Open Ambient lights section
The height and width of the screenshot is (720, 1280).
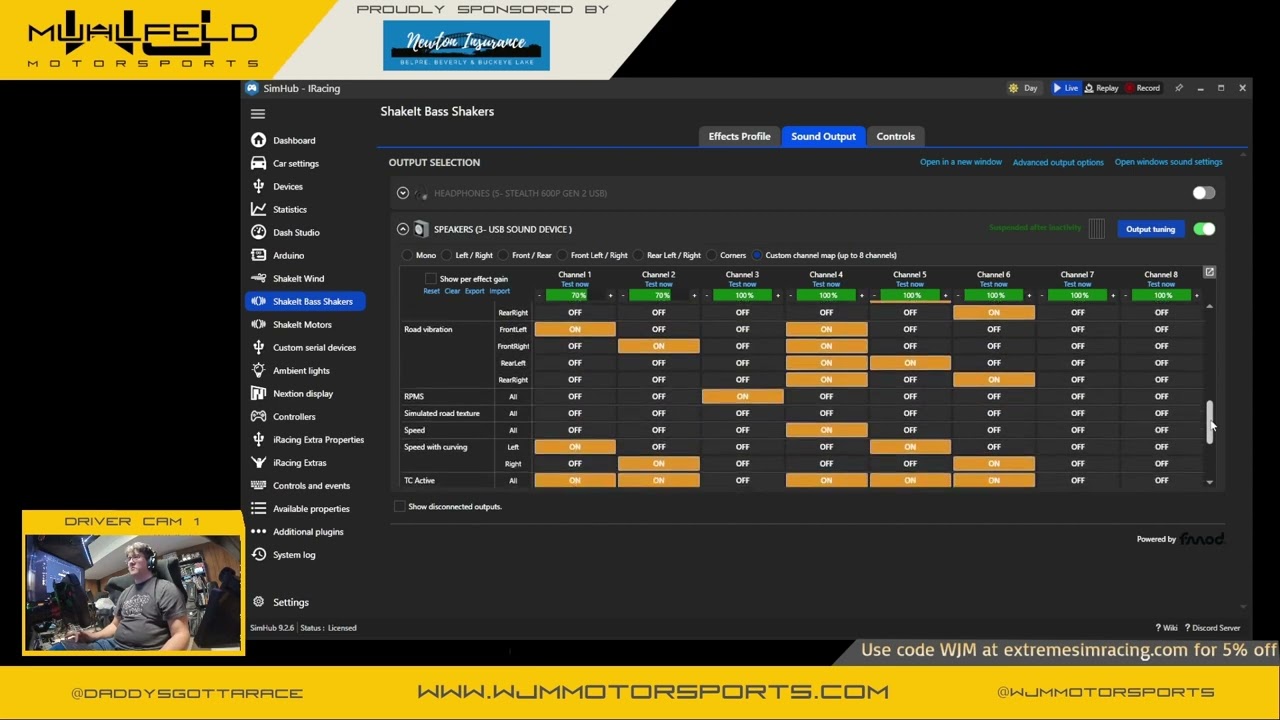coord(301,371)
